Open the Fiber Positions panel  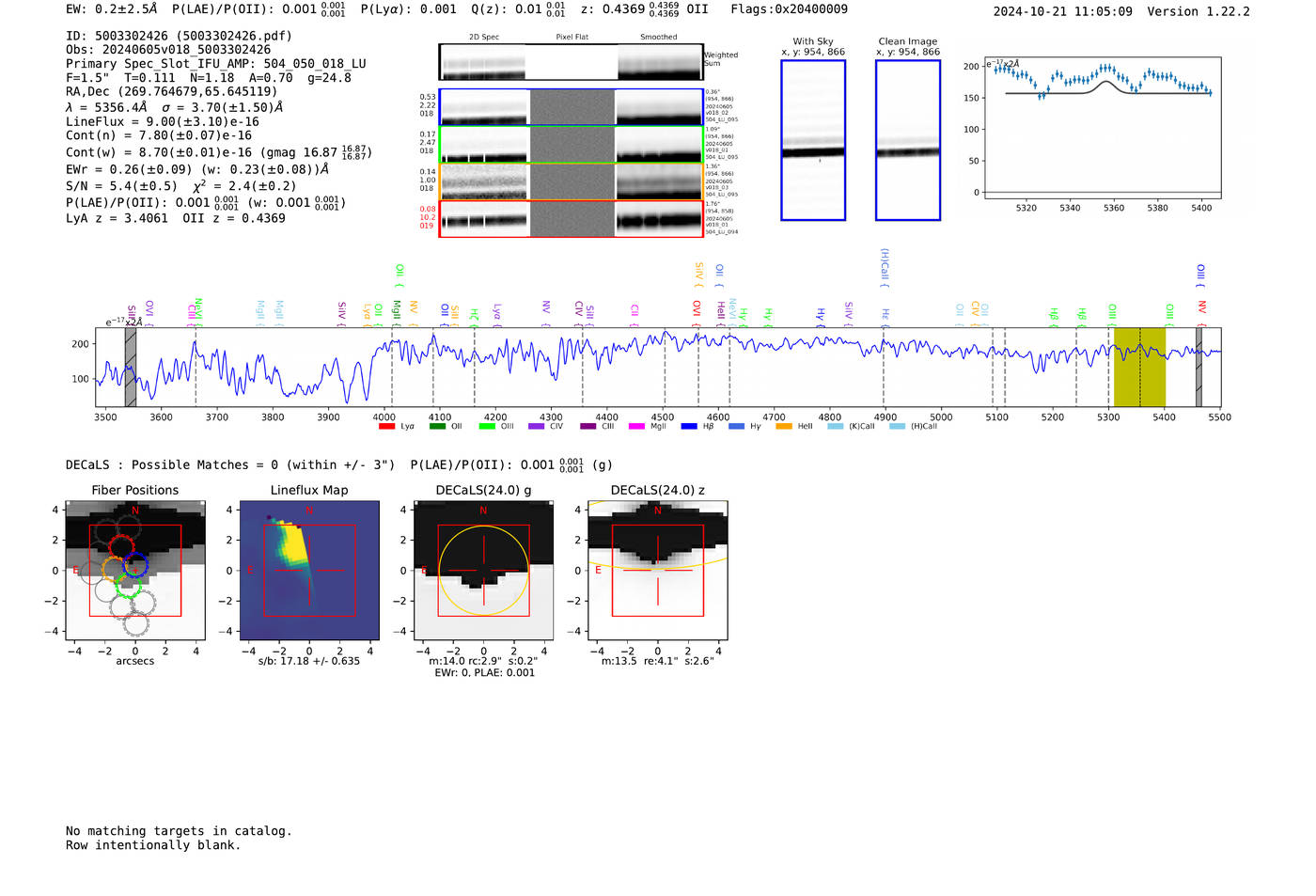click(135, 571)
